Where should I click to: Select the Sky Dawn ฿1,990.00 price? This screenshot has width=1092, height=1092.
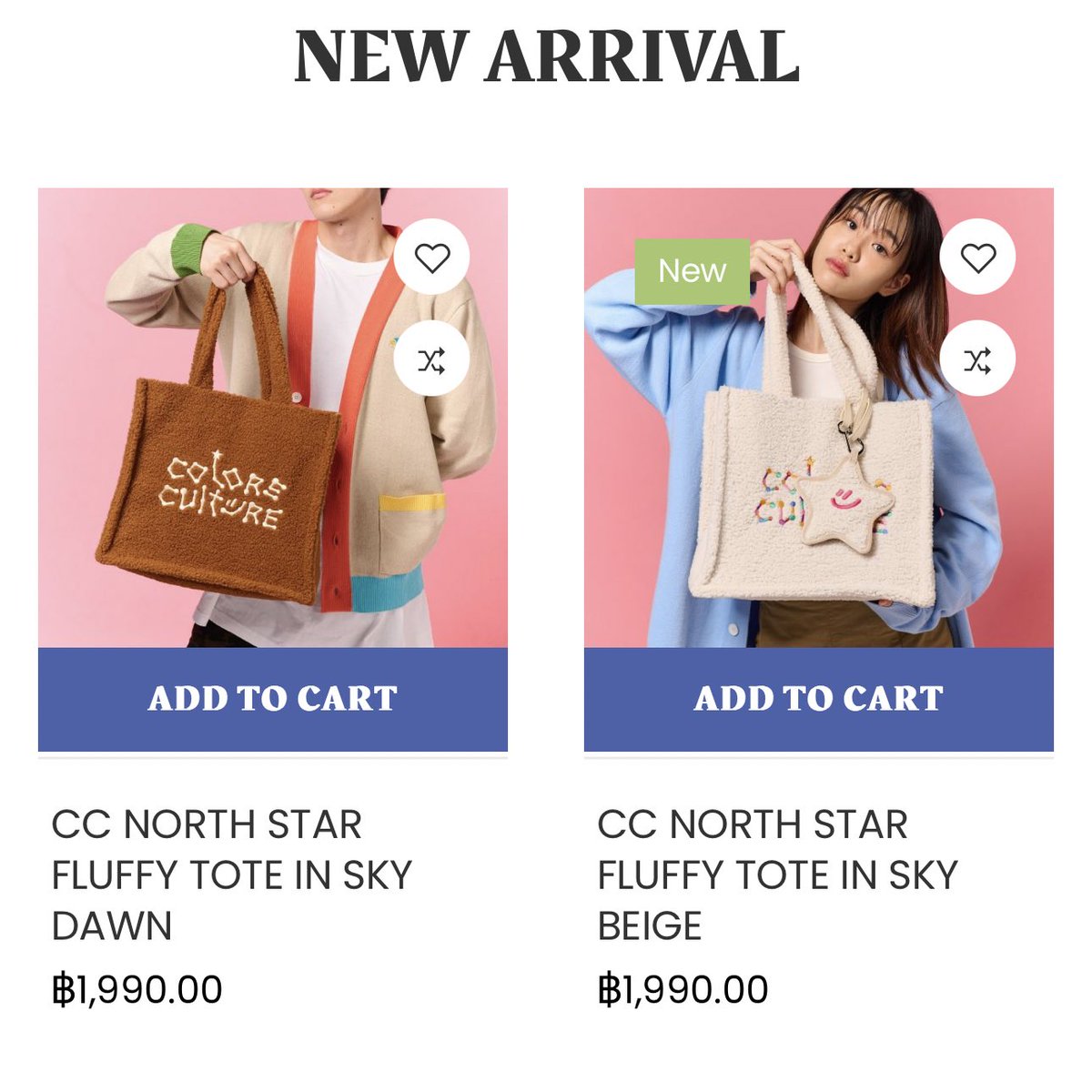pos(136,989)
